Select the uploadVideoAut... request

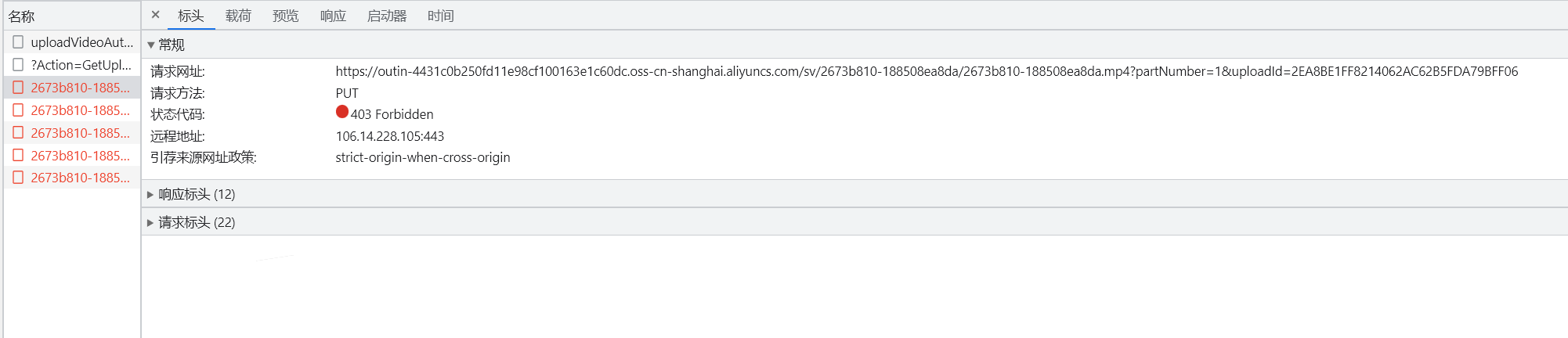point(81,42)
